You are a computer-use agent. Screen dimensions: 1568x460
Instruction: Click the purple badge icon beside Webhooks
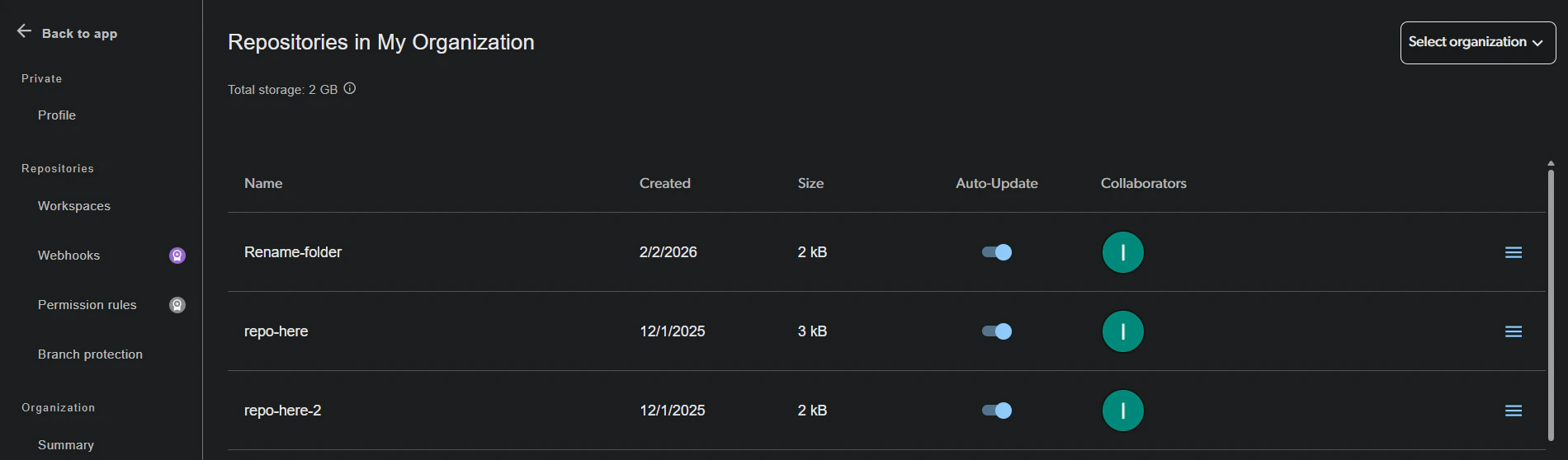pos(177,256)
